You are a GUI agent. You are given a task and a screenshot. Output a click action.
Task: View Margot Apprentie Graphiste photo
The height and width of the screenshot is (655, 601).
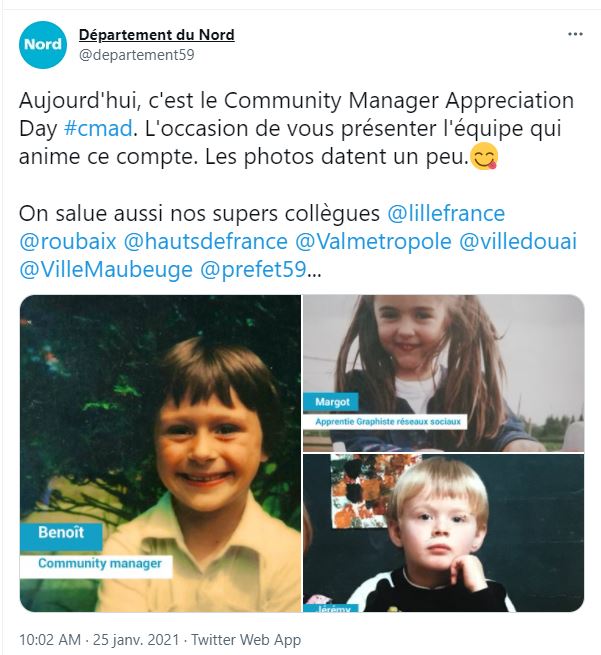tap(444, 373)
